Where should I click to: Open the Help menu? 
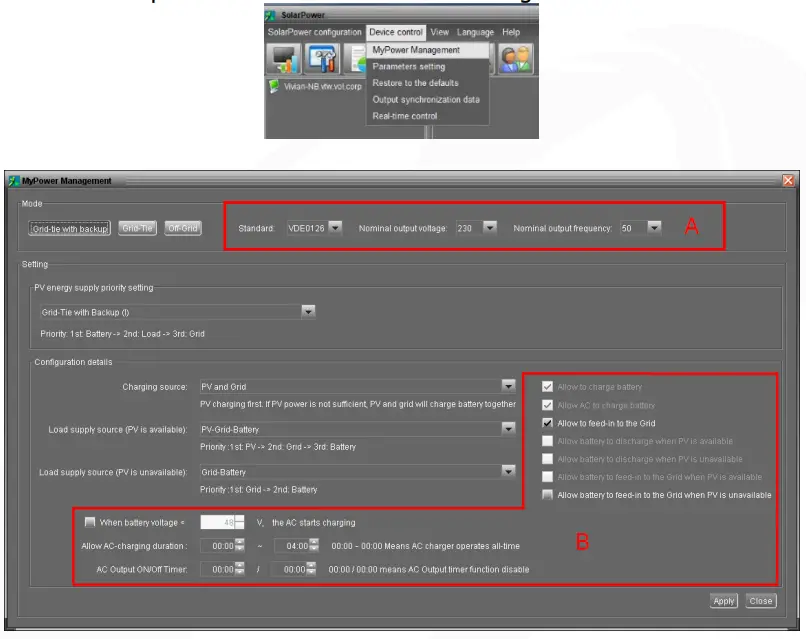[511, 32]
